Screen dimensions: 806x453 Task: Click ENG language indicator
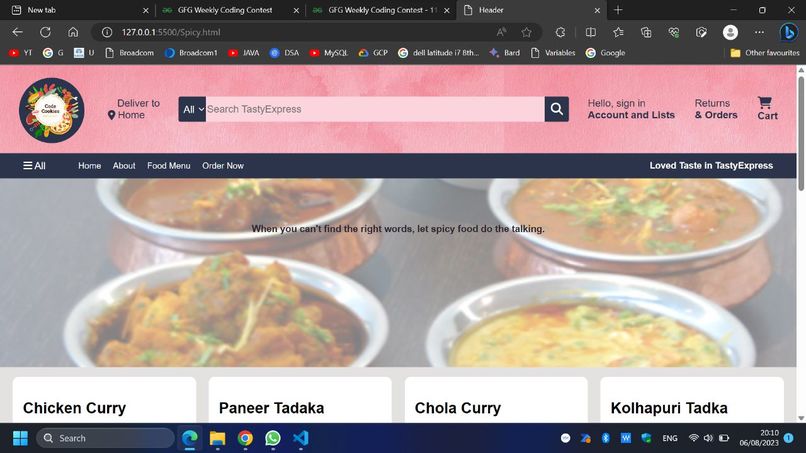669,438
